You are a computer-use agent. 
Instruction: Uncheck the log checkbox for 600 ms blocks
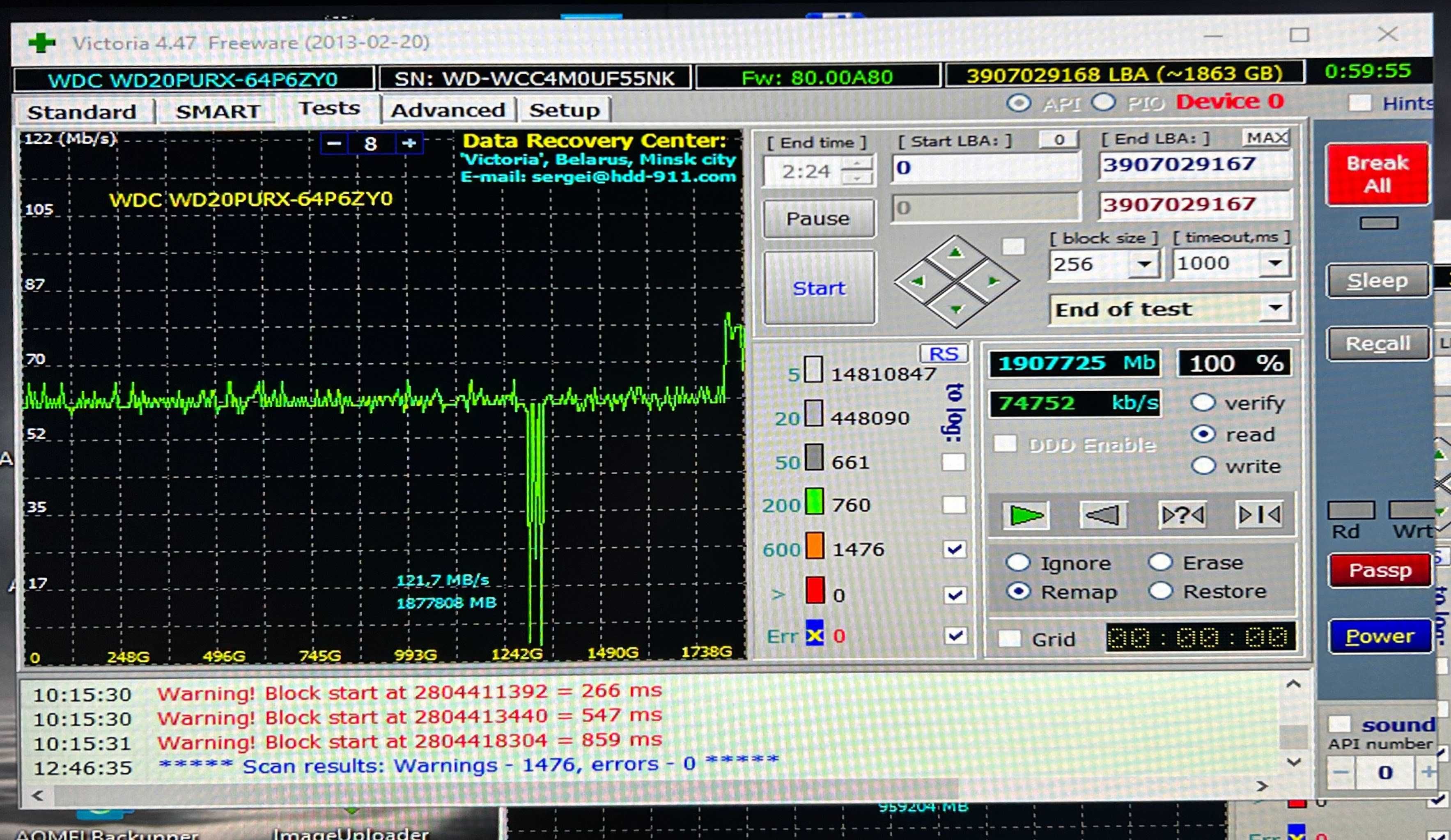[955, 549]
